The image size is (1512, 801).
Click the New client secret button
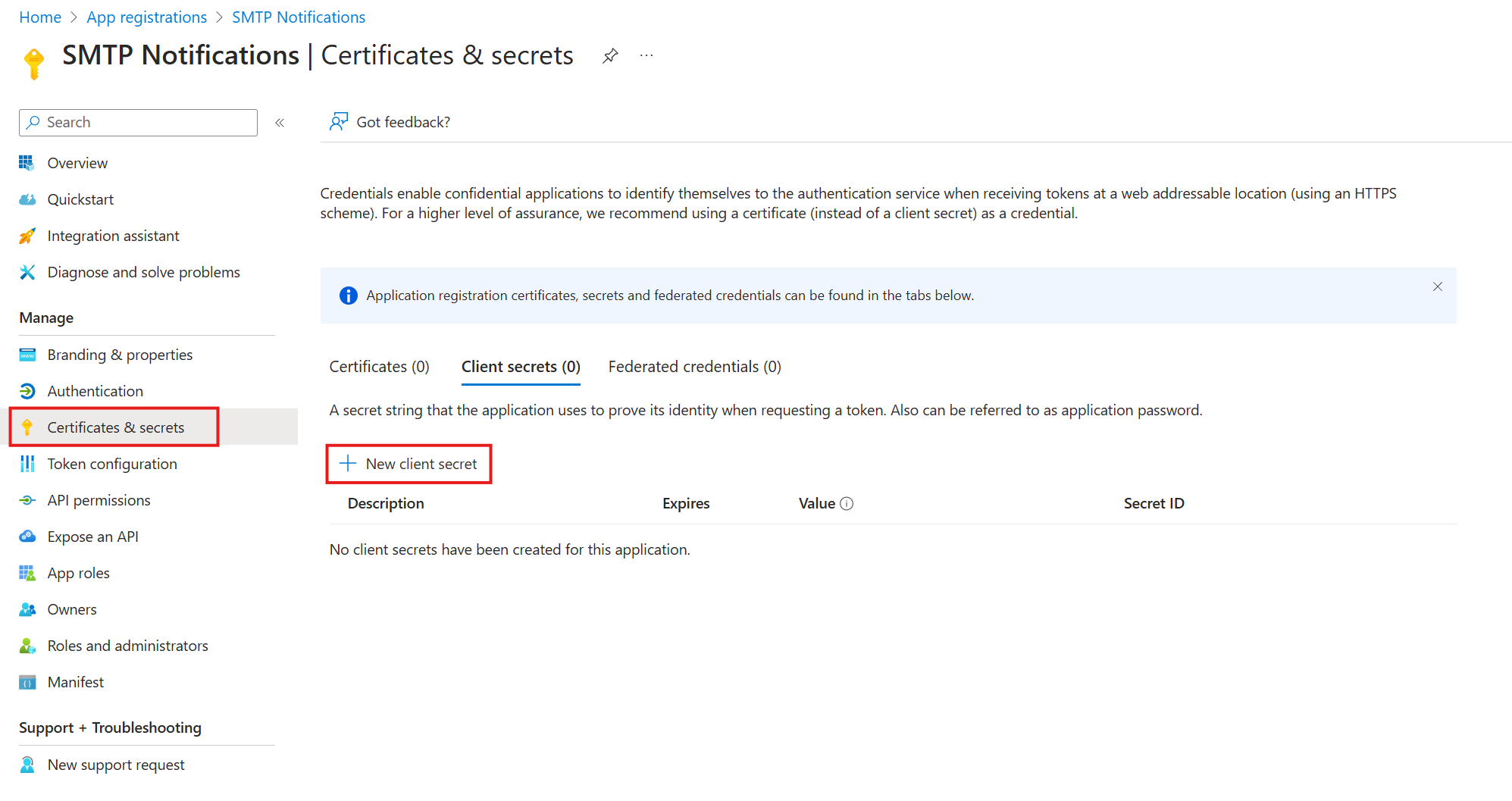point(409,464)
